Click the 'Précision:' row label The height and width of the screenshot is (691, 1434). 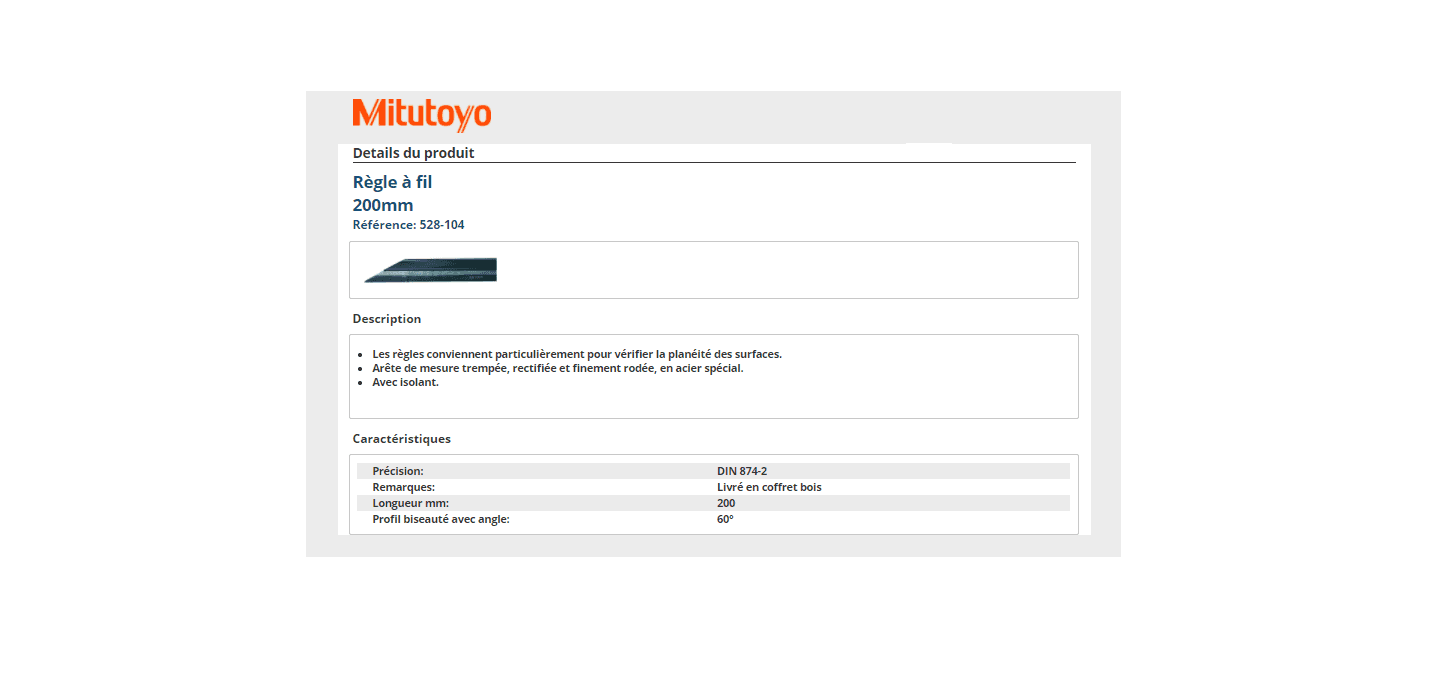[398, 471]
